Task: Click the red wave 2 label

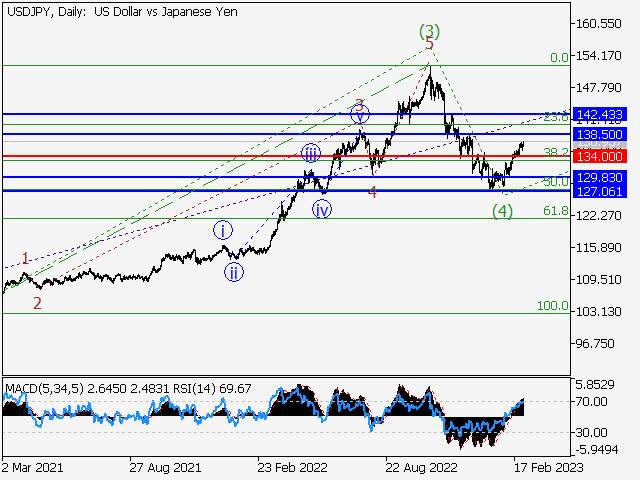Action: pyautogui.click(x=37, y=303)
